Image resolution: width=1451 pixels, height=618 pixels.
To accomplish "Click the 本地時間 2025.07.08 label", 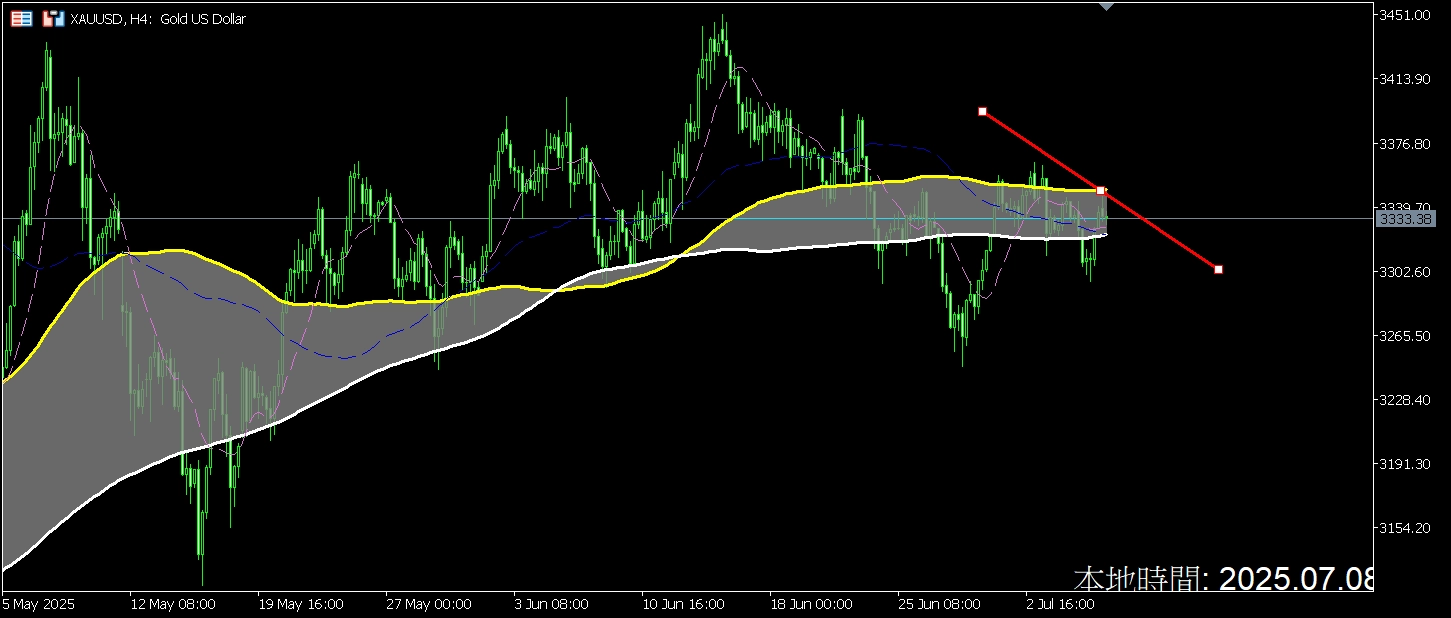I will (x=1224, y=578).
